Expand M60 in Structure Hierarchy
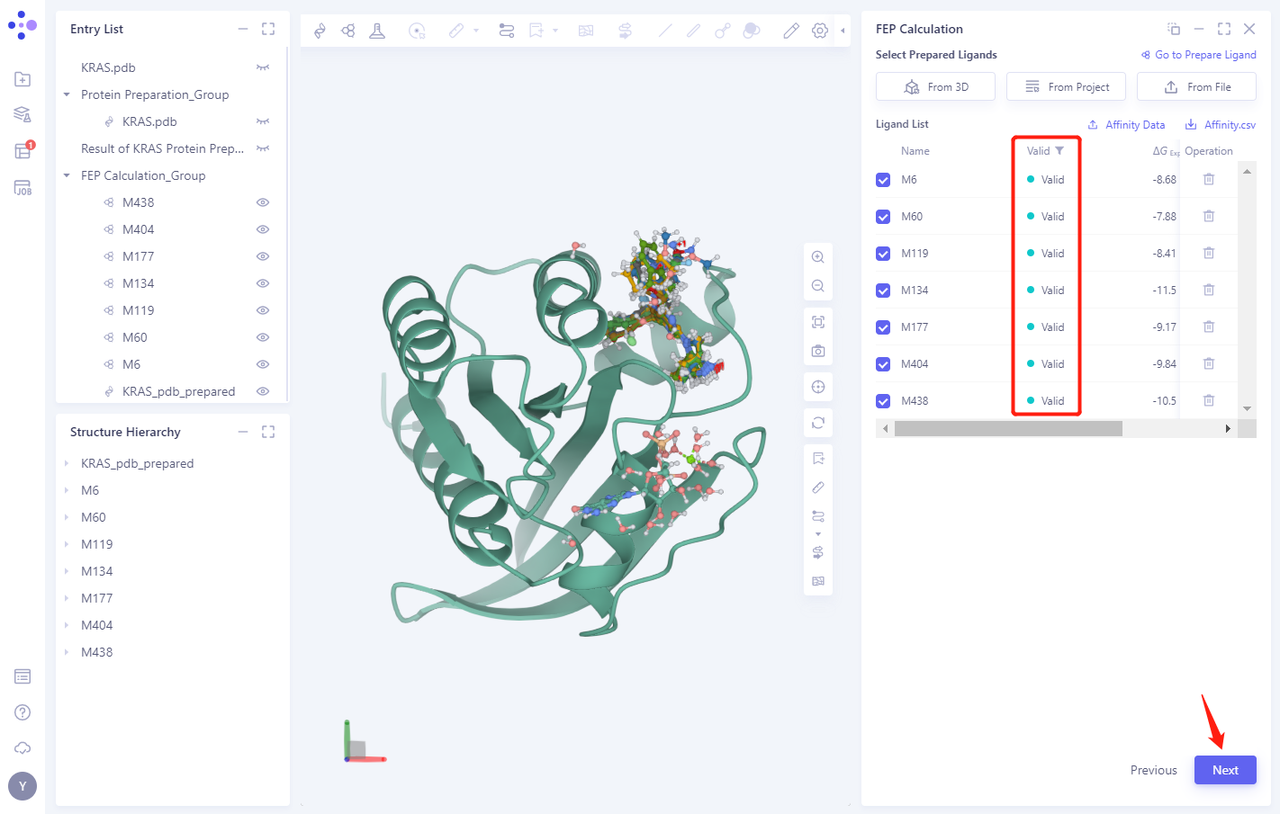Image resolution: width=1280 pixels, height=814 pixels. [67, 518]
